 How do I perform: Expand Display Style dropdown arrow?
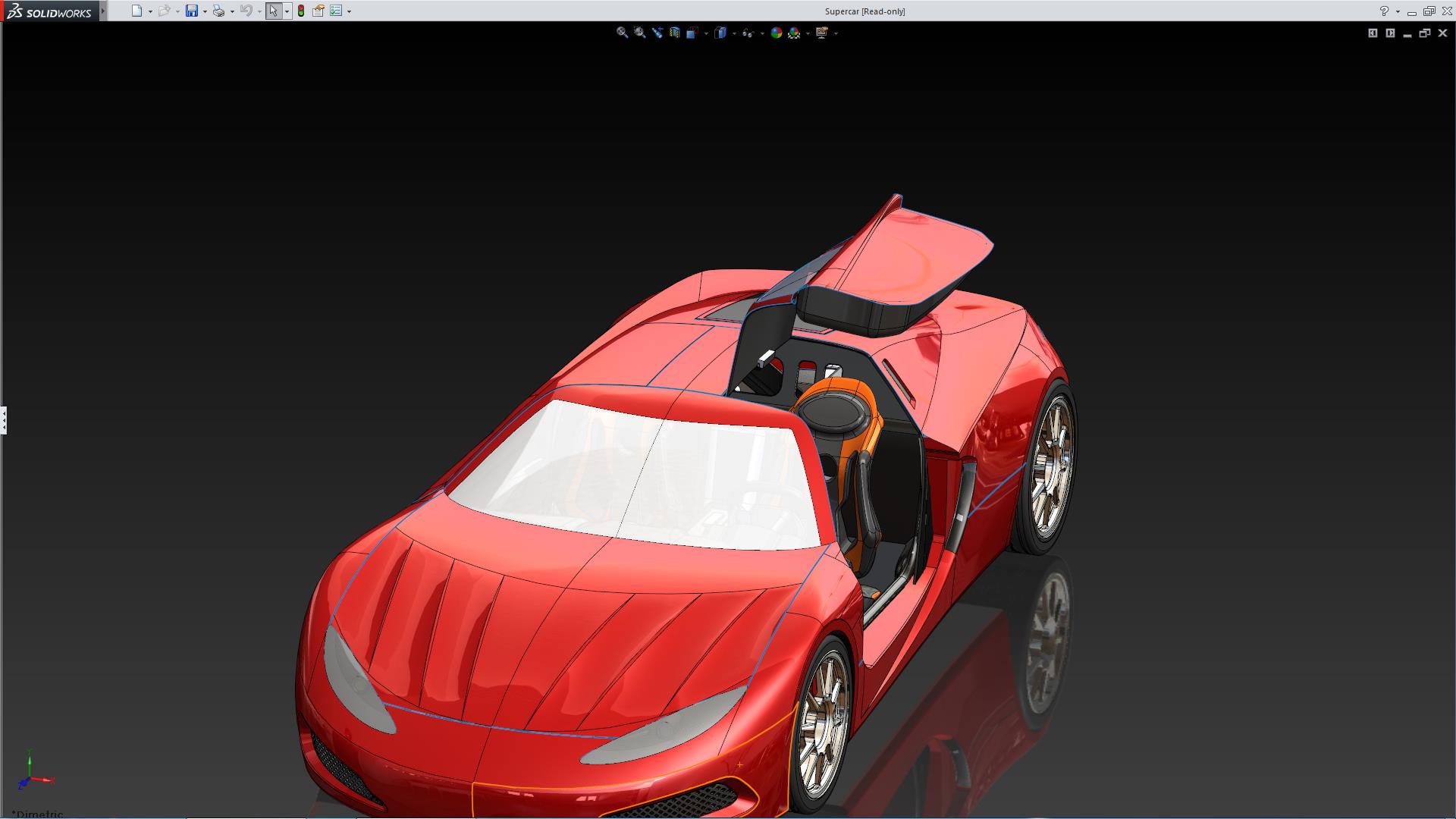[733, 33]
